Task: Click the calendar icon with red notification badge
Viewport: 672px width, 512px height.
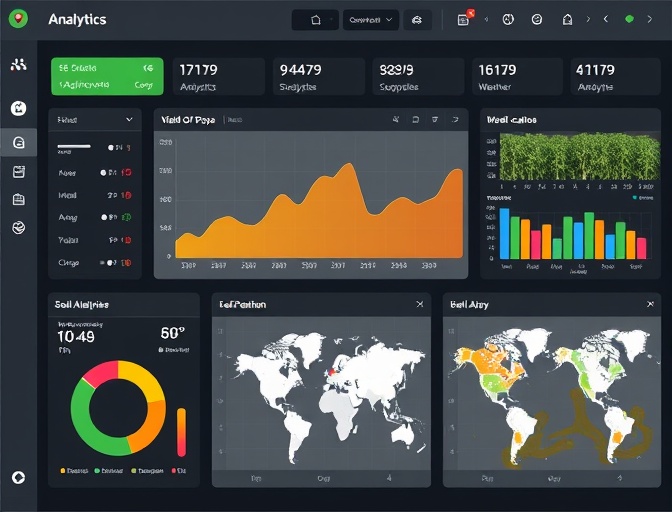Action: tap(463, 19)
